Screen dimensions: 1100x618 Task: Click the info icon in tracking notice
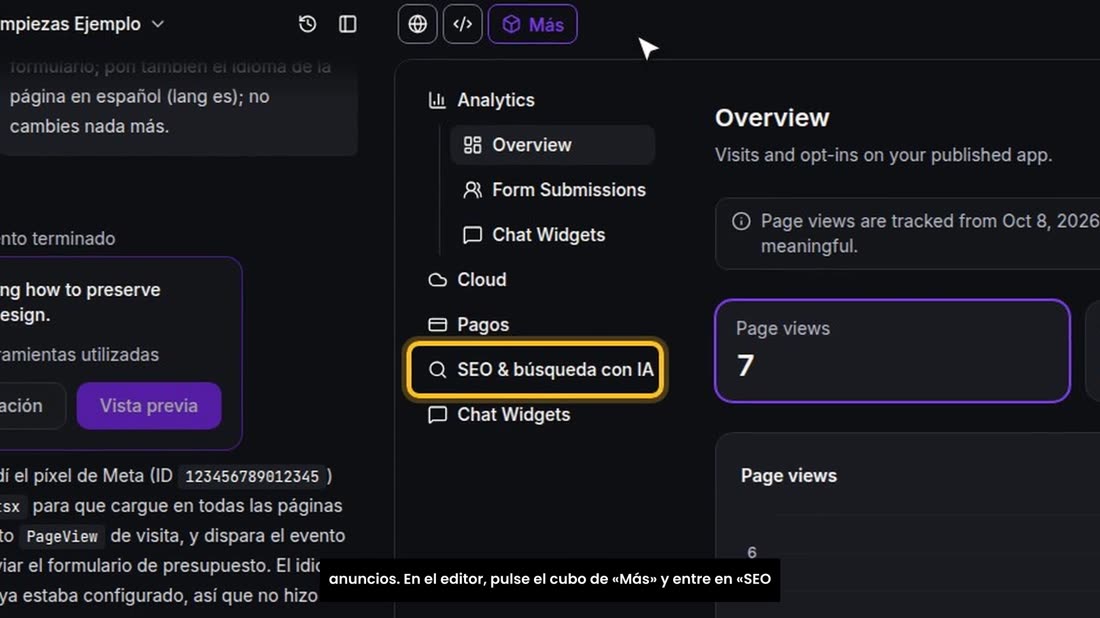click(741, 222)
